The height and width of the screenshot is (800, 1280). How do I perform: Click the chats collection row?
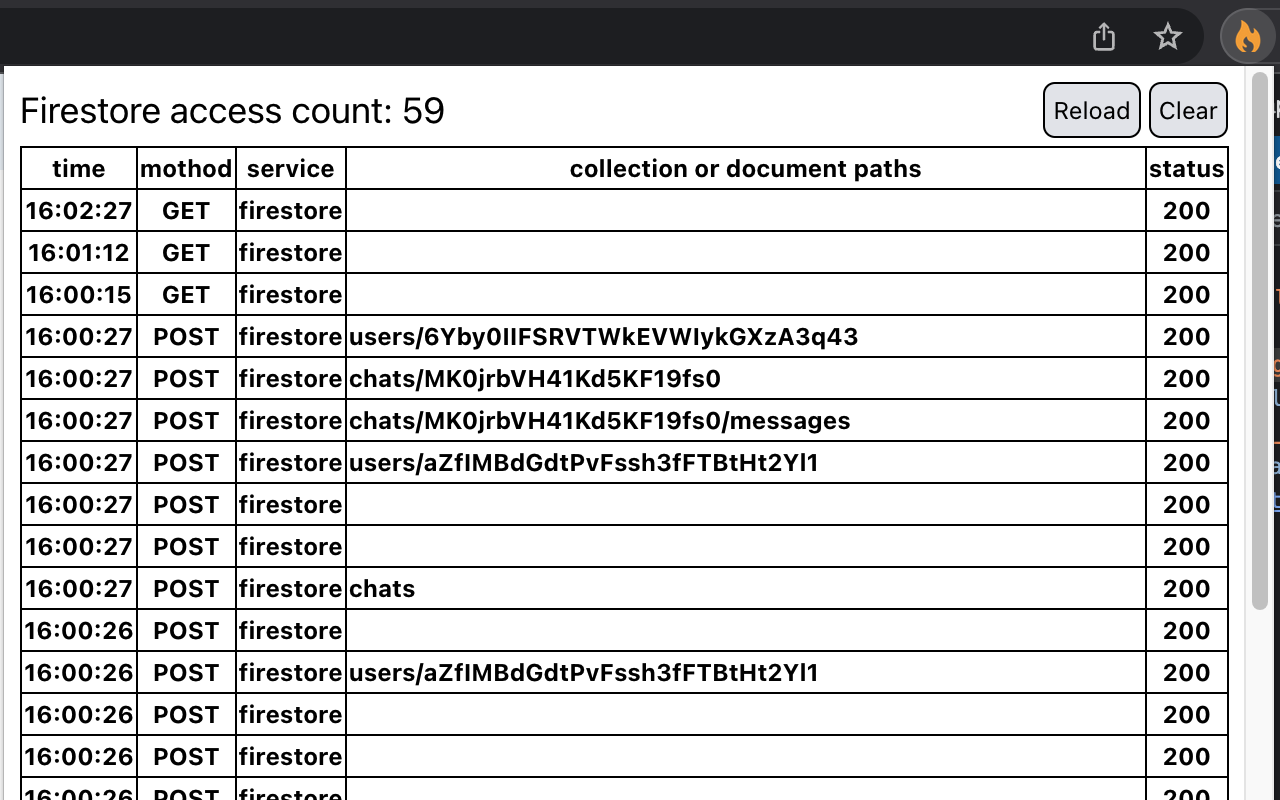(x=383, y=588)
